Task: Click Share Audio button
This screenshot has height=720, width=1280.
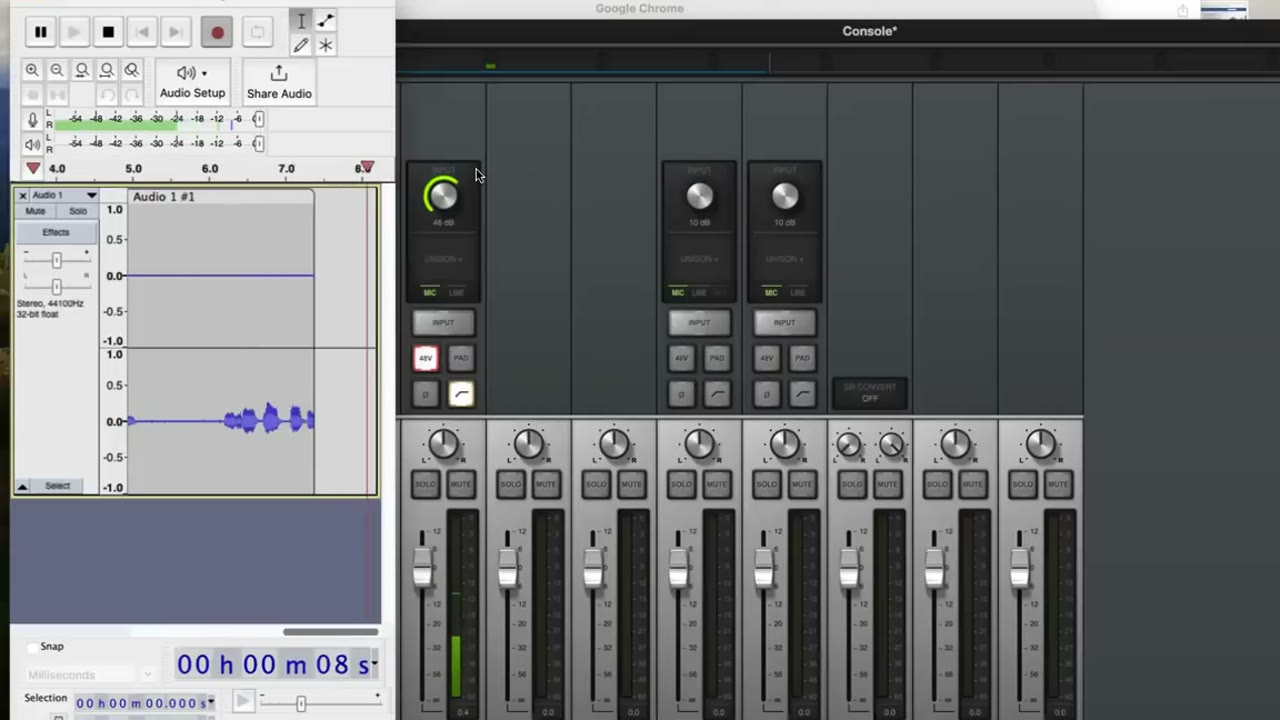Action: [x=279, y=81]
